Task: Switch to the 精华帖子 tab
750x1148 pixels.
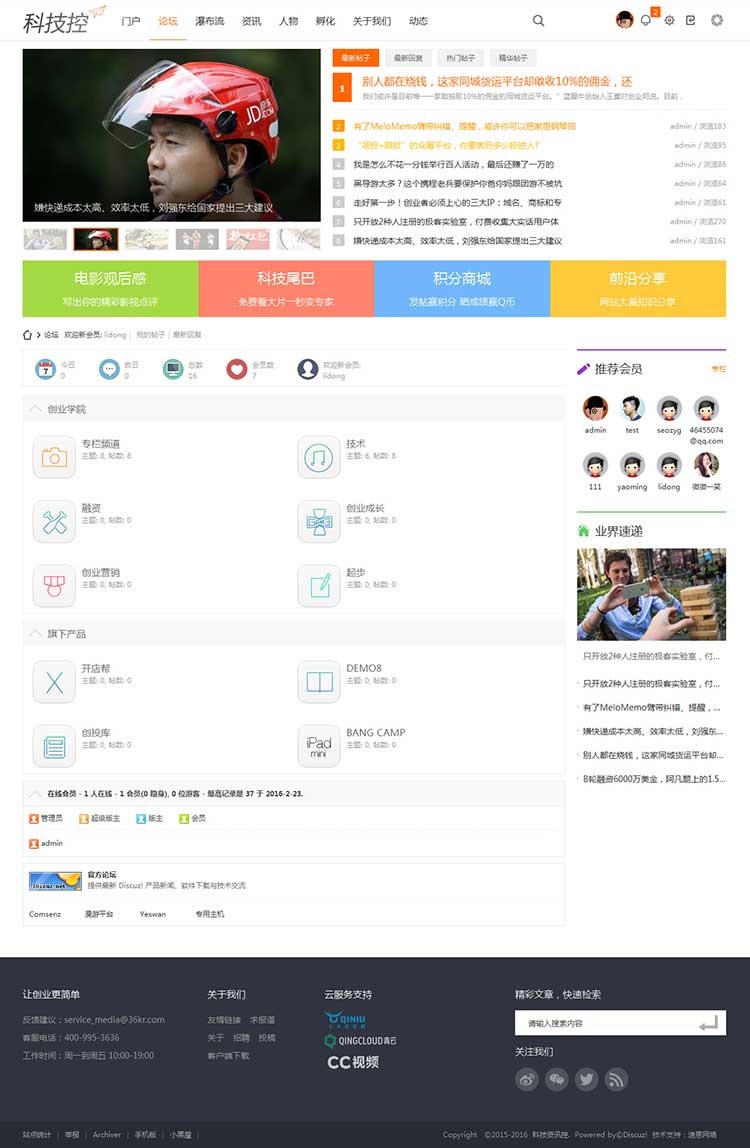Action: click(x=513, y=58)
